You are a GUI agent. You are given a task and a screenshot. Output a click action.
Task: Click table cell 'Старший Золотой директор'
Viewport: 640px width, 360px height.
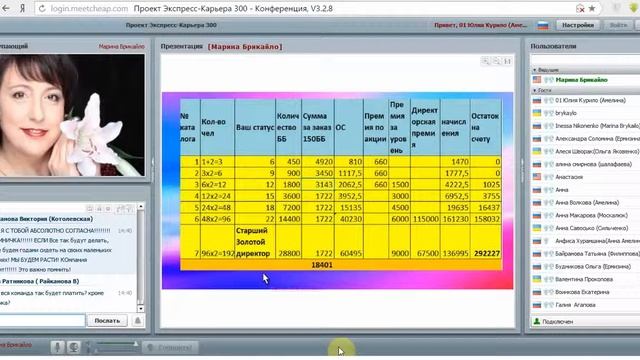[x=255, y=242]
